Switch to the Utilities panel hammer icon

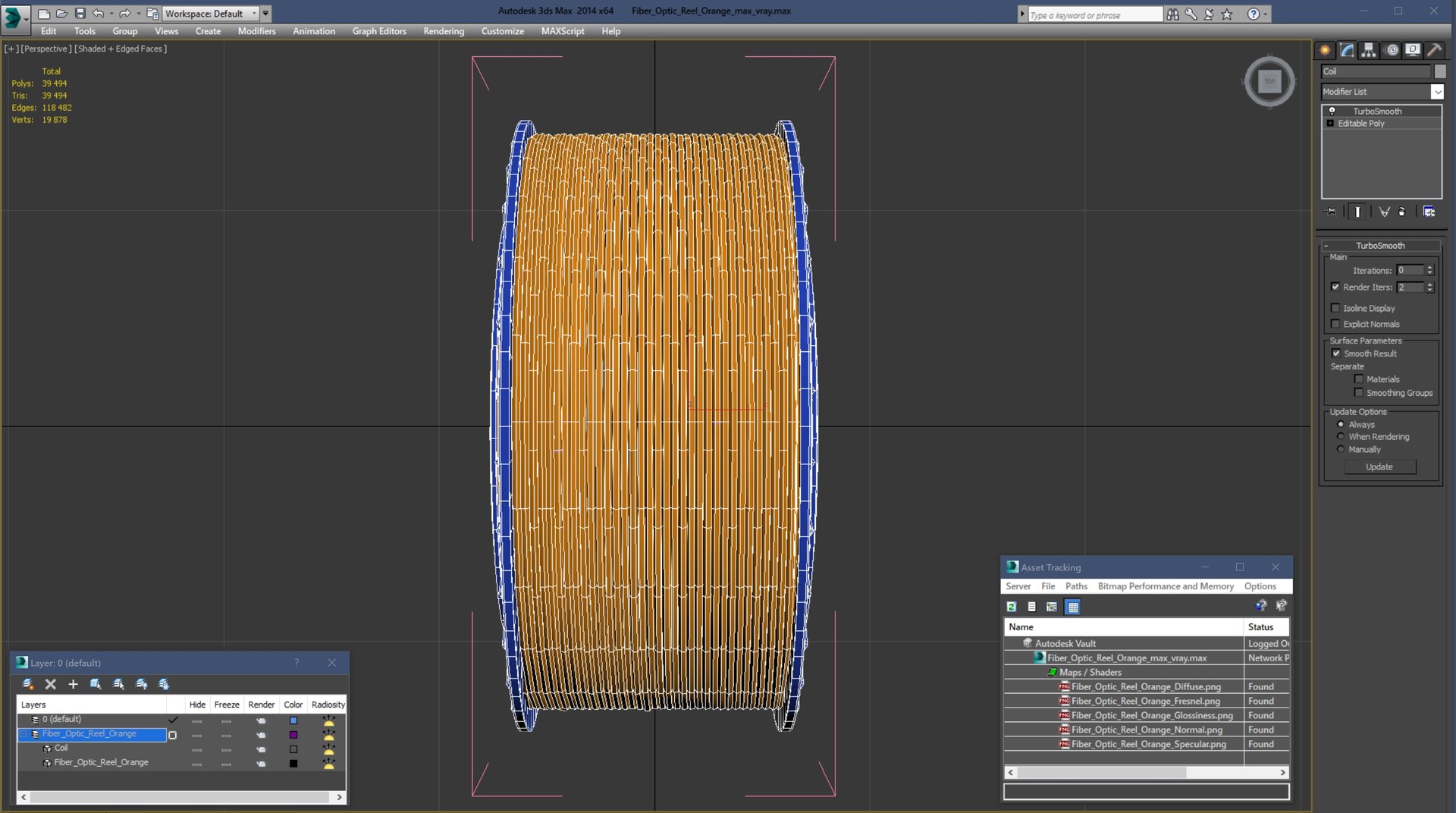click(x=1434, y=50)
